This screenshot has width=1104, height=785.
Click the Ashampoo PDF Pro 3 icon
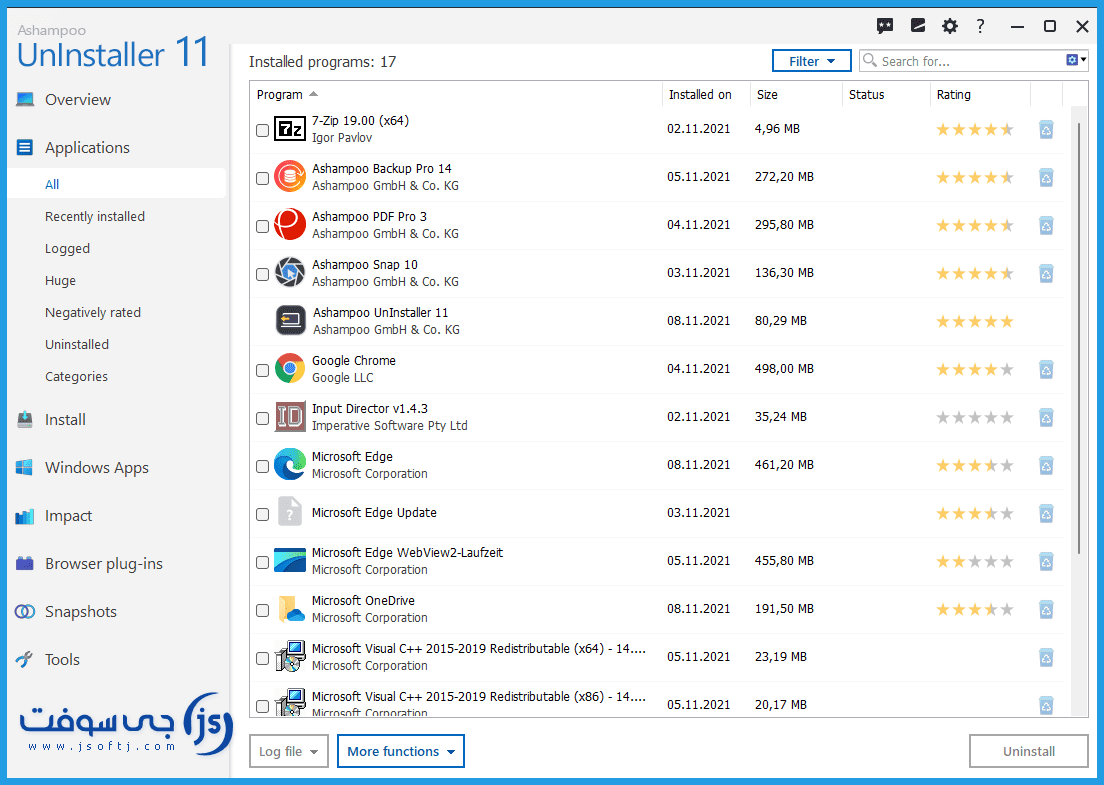pyautogui.click(x=289, y=225)
